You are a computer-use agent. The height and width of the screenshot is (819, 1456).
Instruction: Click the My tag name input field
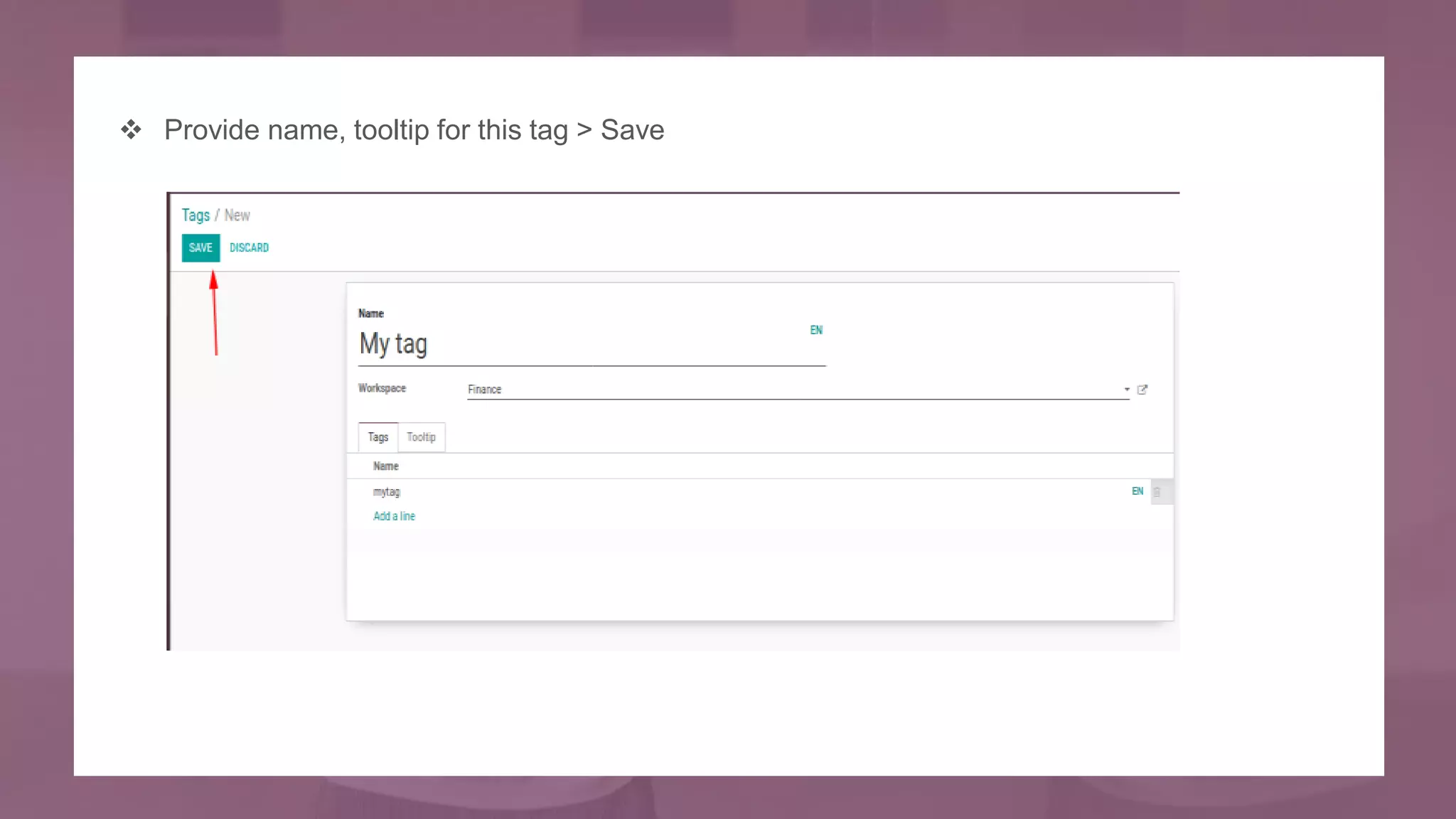[583, 345]
